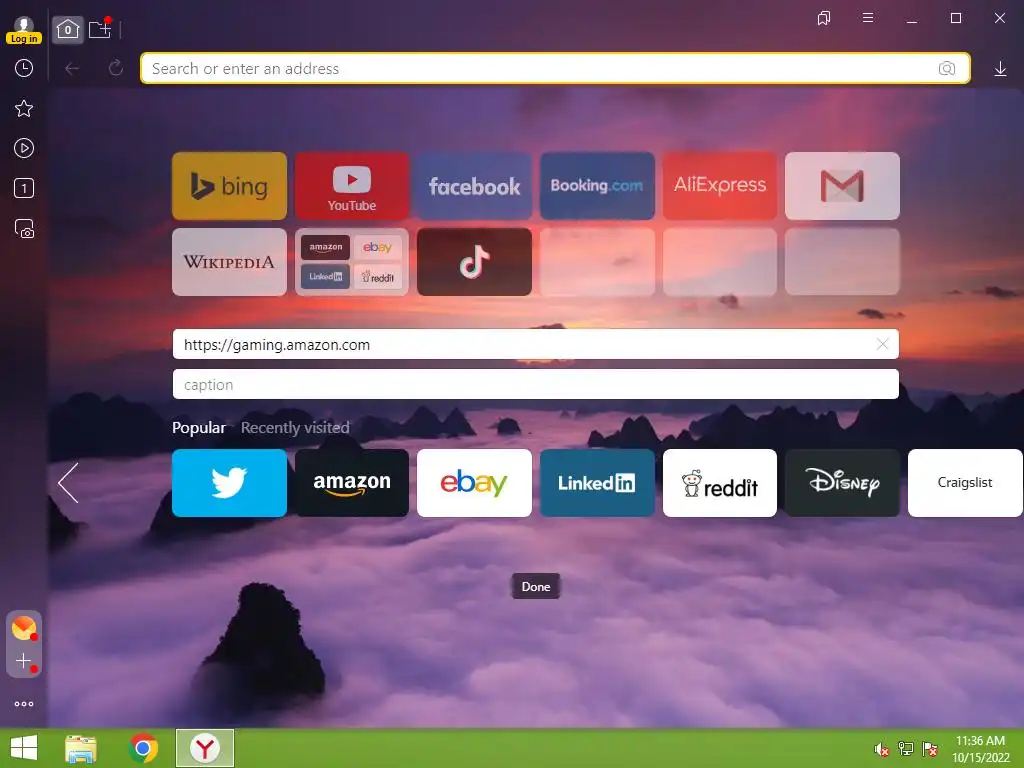Click the previous arrow of popular sites
Viewport: 1024px width, 768px height.
point(69,483)
